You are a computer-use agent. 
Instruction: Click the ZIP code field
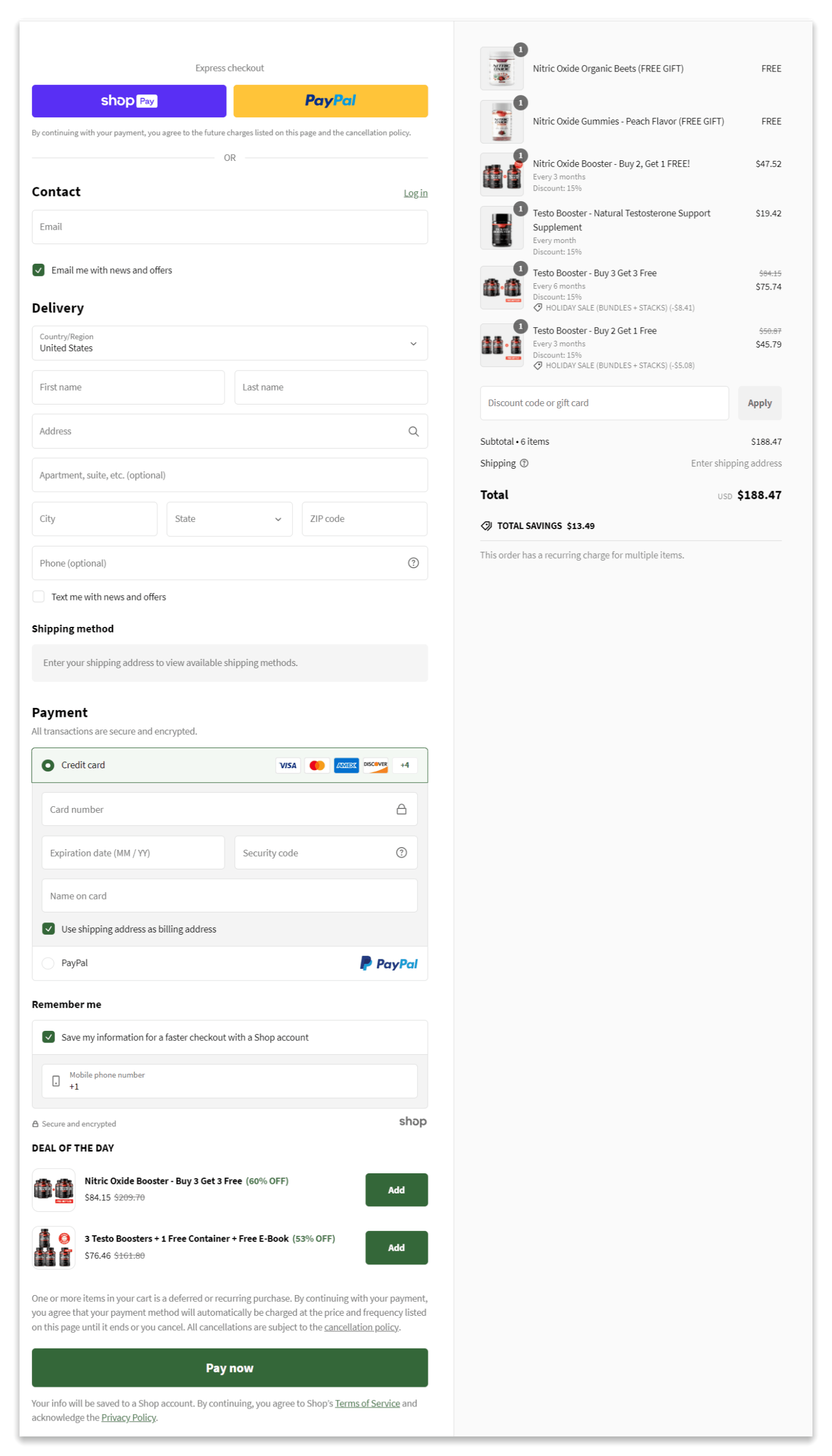365,518
